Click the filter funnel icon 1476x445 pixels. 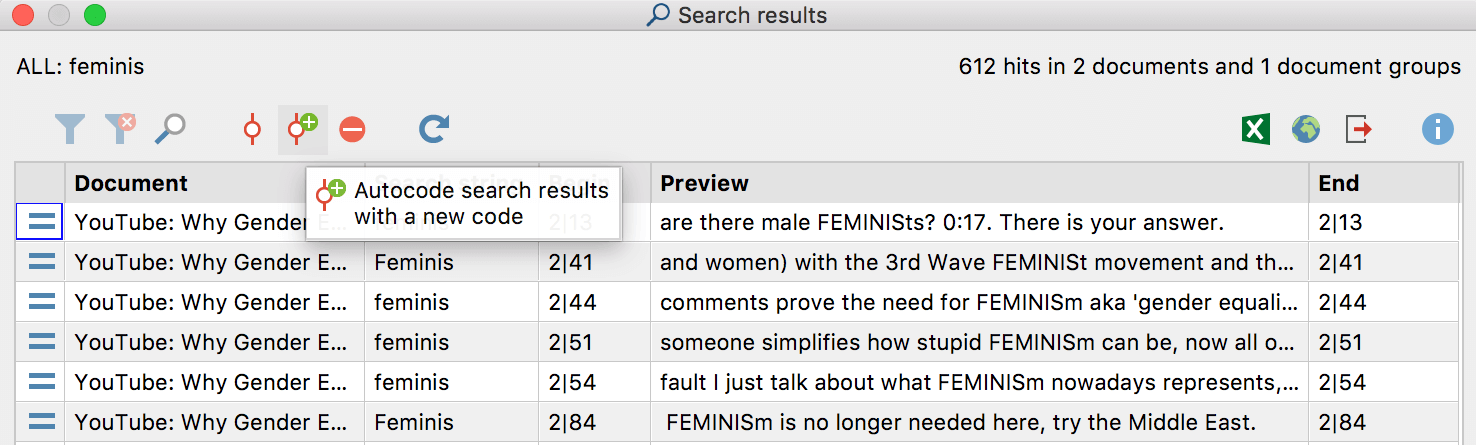[x=70, y=129]
